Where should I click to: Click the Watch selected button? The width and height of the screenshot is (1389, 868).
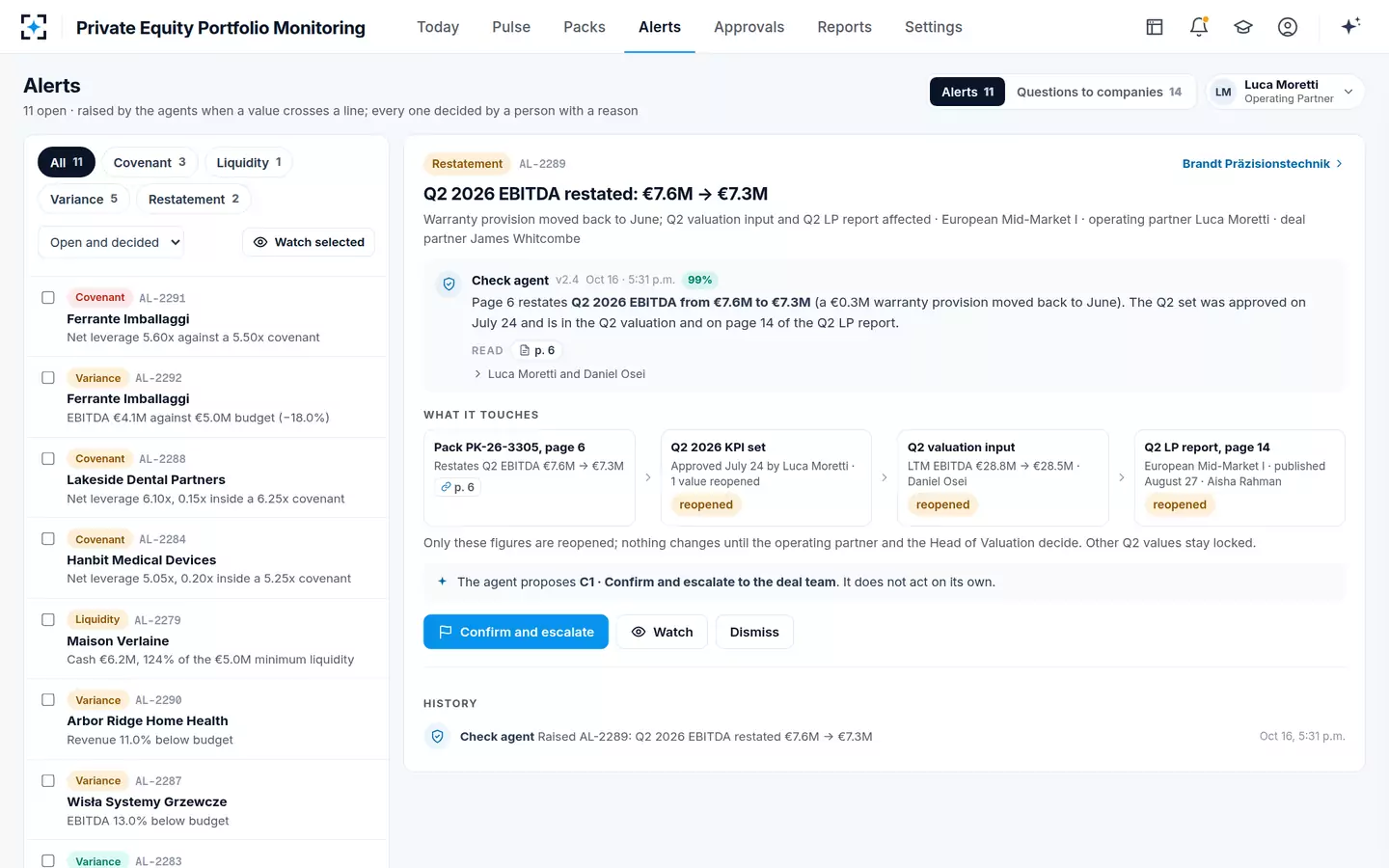[x=309, y=242]
